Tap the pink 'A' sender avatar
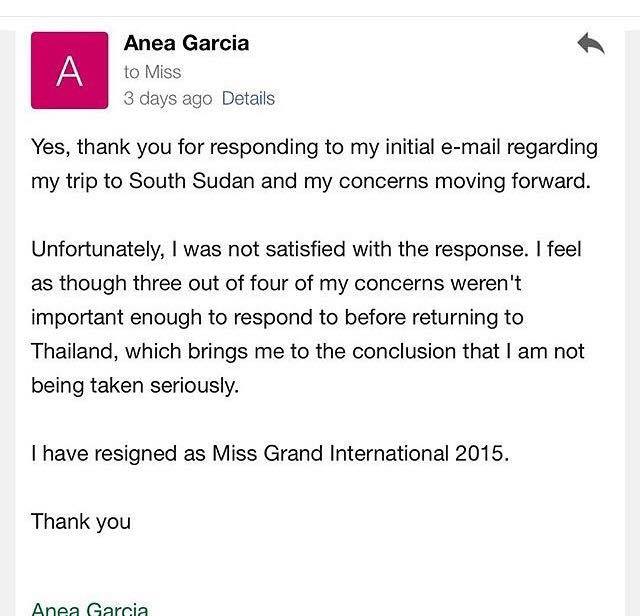 69,70
